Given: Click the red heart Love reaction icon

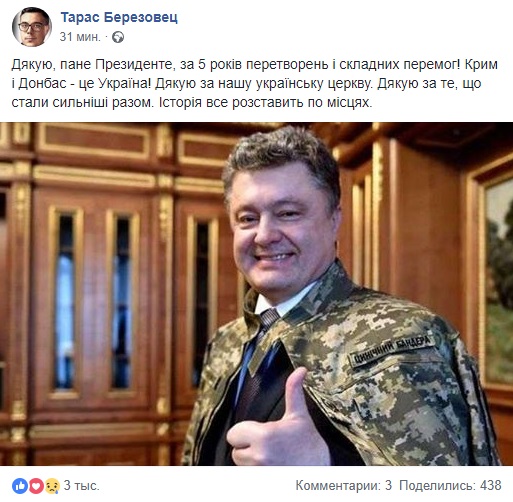Looking at the screenshot, I should 36,486.
